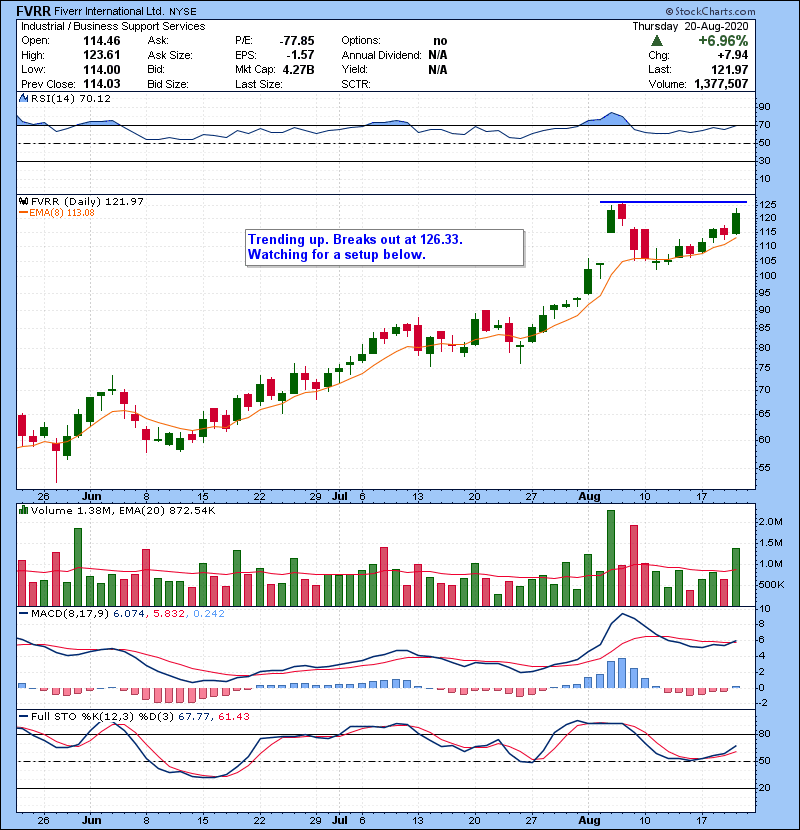
Task: Click the Prev Close value 114.03
Action: click(102, 84)
